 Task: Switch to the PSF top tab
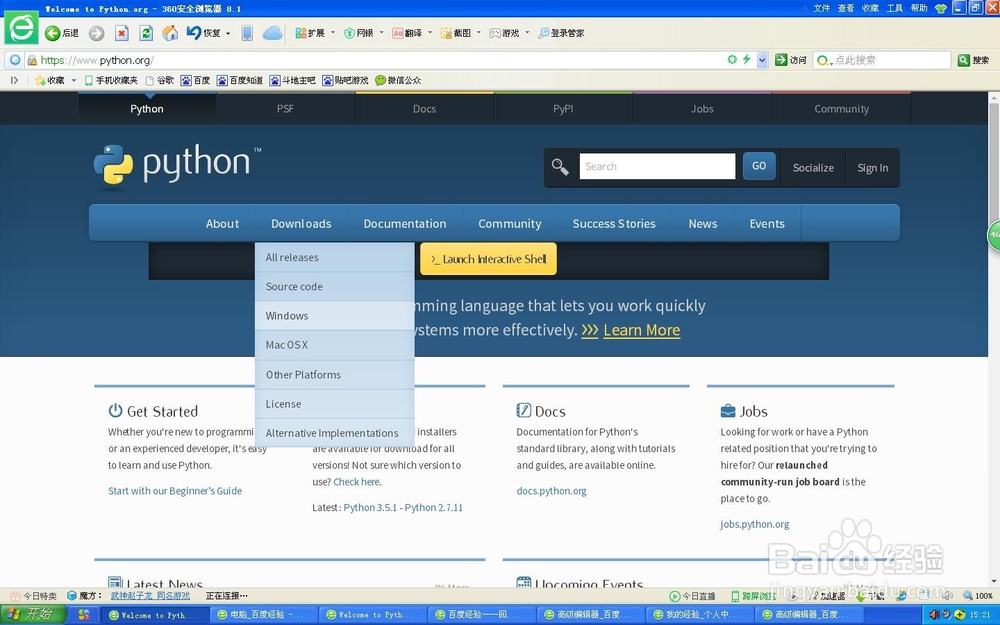285,108
